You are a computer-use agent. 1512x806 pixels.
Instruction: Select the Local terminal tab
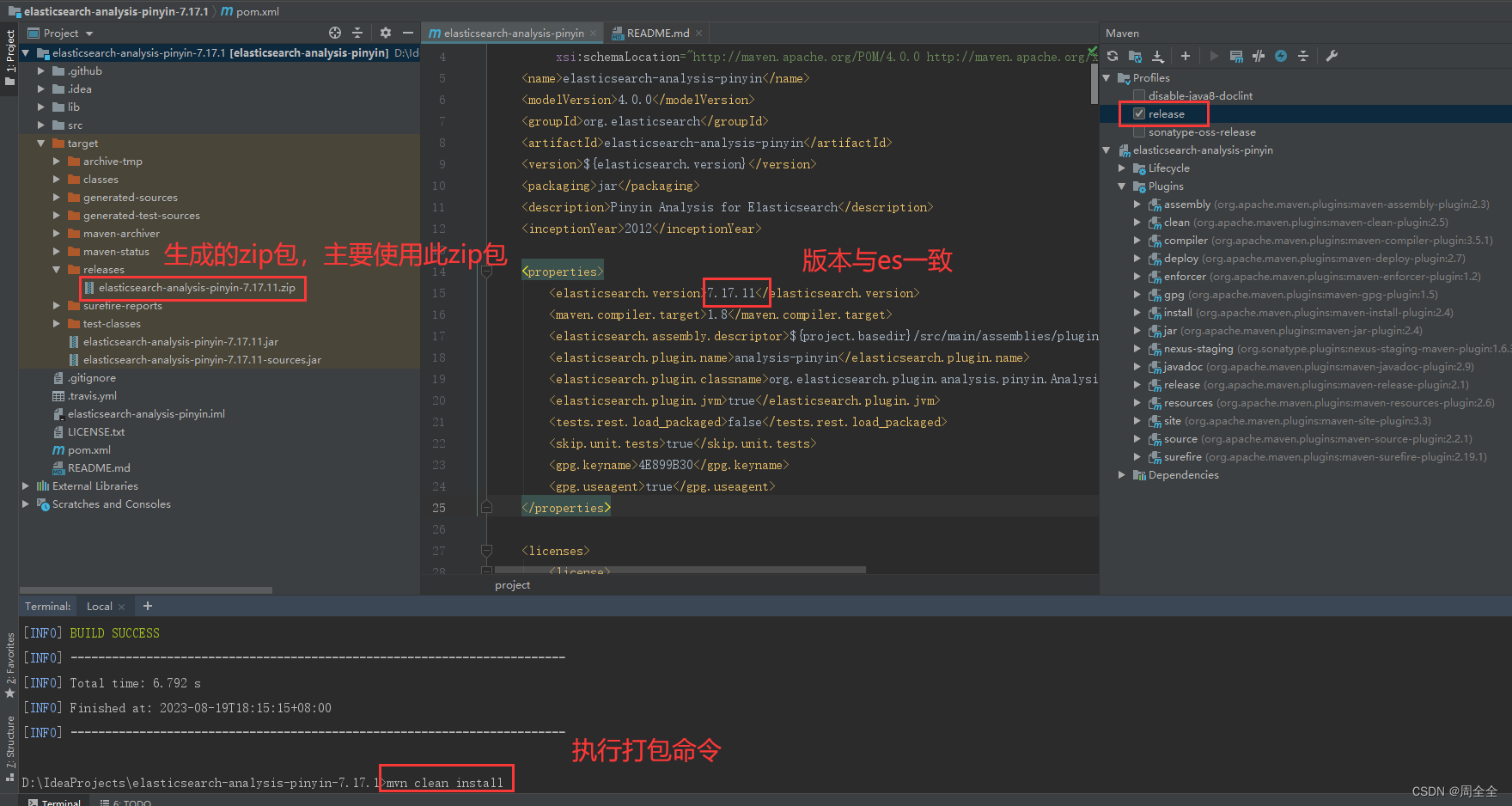click(100, 606)
